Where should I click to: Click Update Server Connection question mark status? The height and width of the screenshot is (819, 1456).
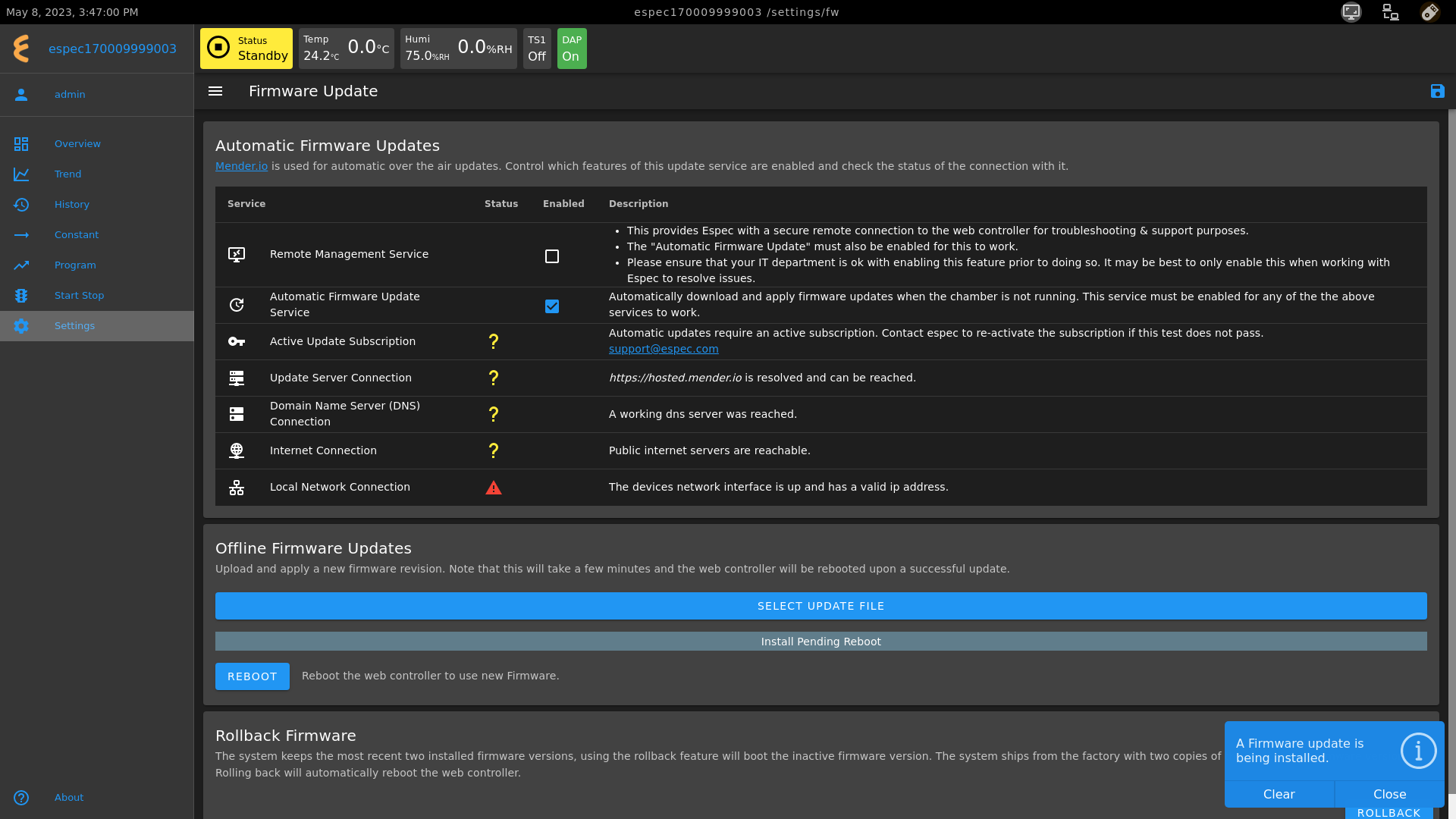(x=494, y=378)
